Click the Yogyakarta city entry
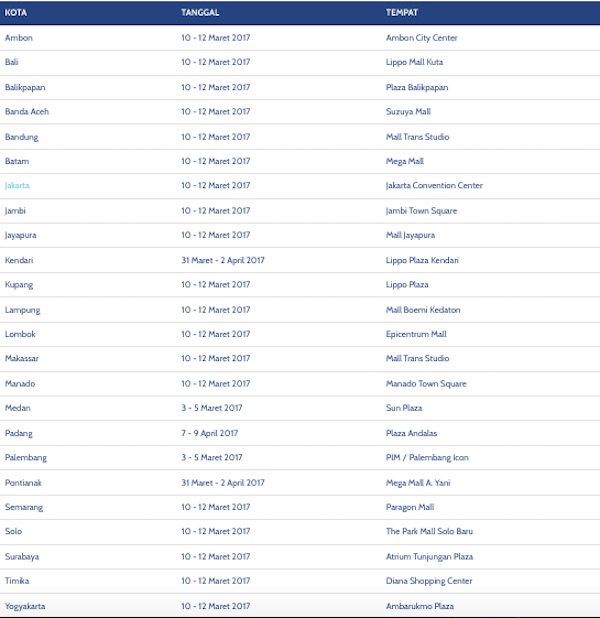This screenshot has height=618, width=600. click(25, 606)
